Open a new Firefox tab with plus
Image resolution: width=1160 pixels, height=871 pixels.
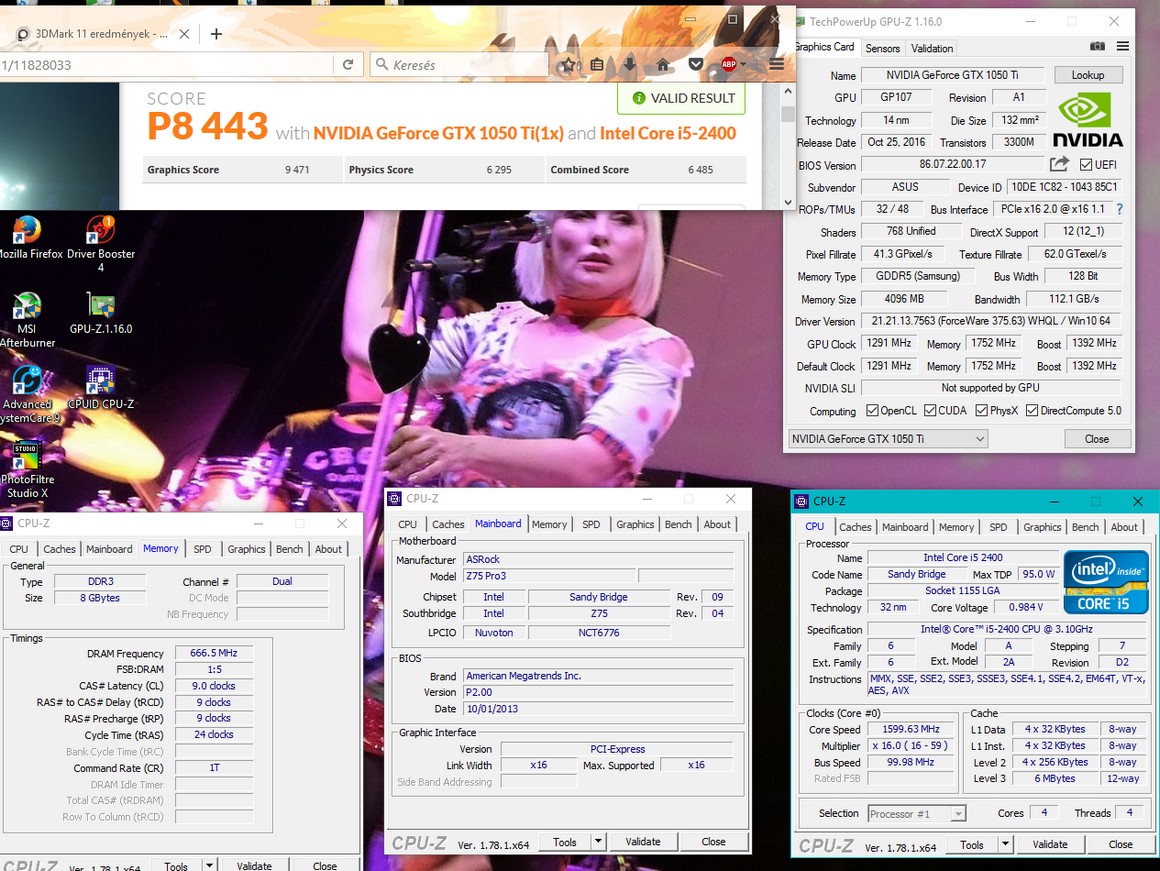point(216,33)
